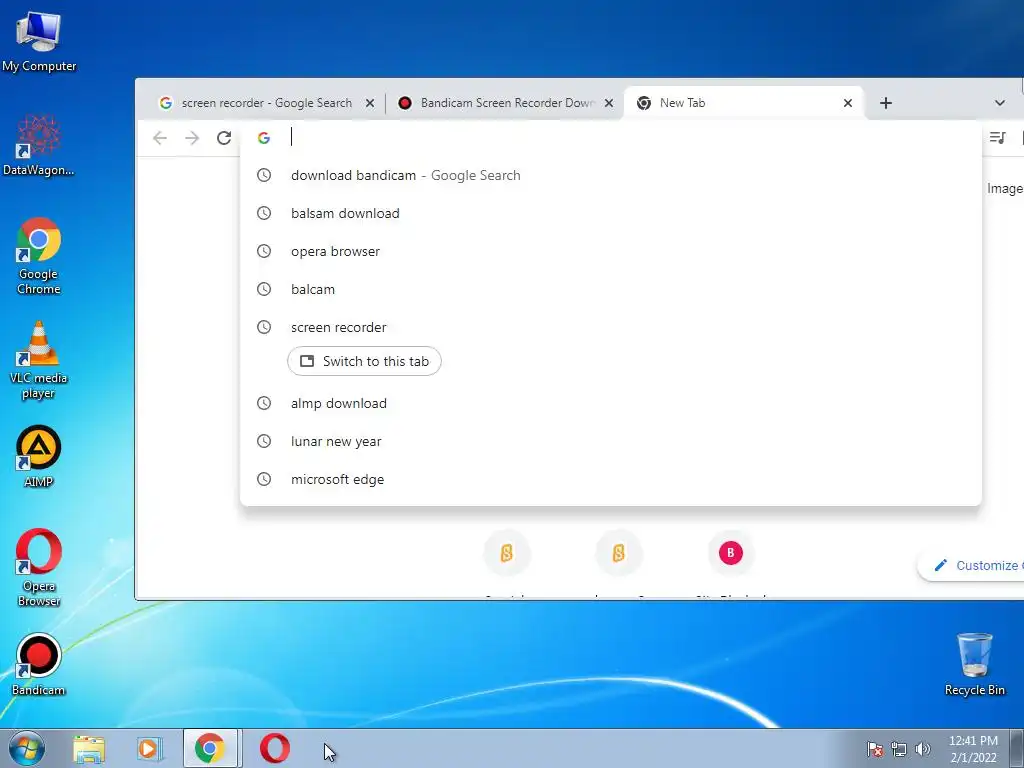1024x768 pixels.
Task: Select the balsam download suggestion
Action: tap(611, 213)
